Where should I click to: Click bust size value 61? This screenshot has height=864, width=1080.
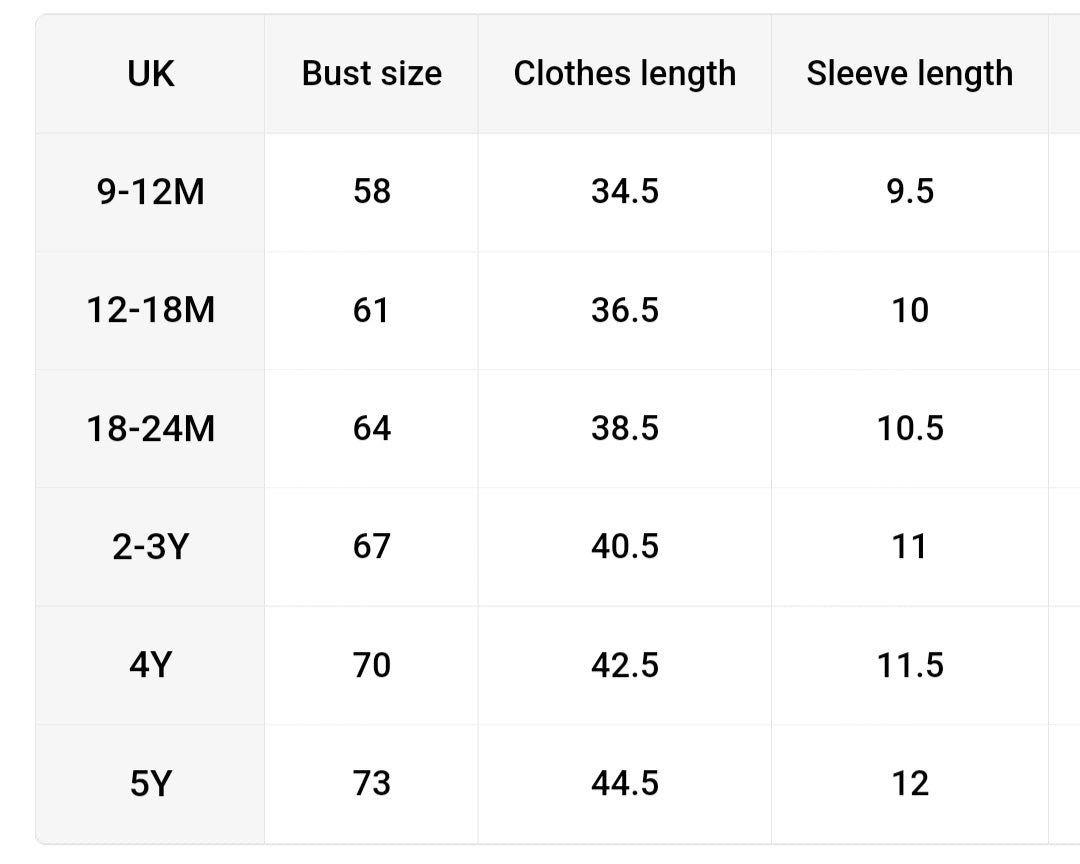[371, 310]
